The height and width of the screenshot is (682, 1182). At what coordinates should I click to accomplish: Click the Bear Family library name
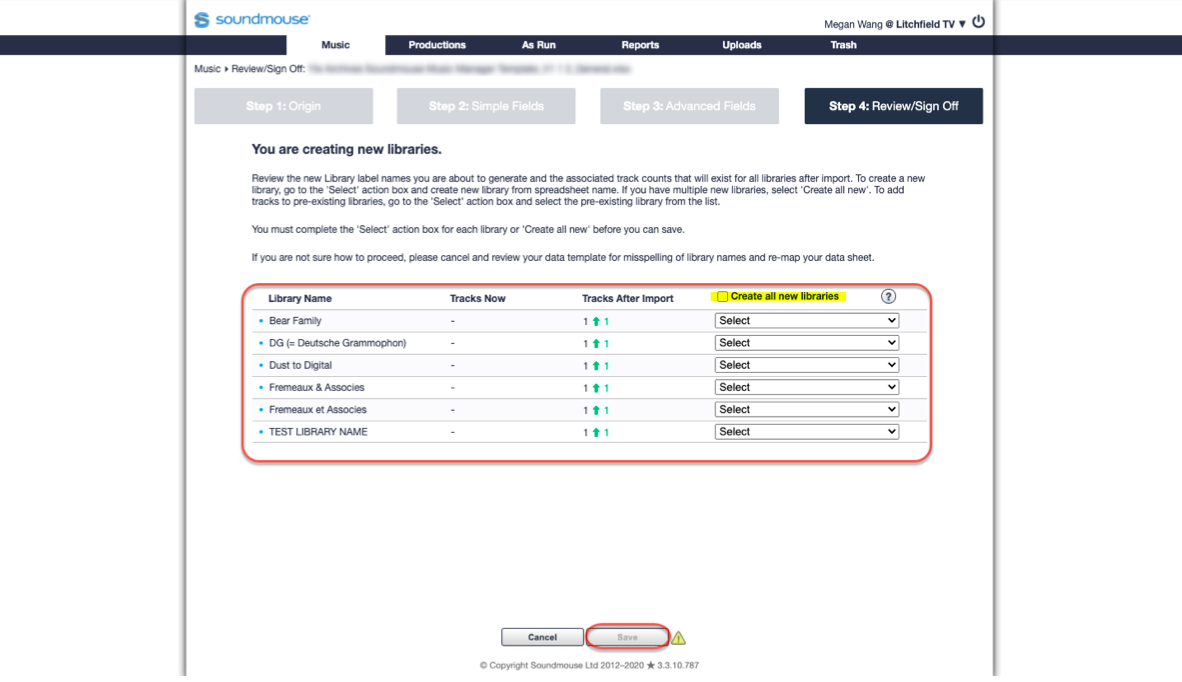coord(295,321)
